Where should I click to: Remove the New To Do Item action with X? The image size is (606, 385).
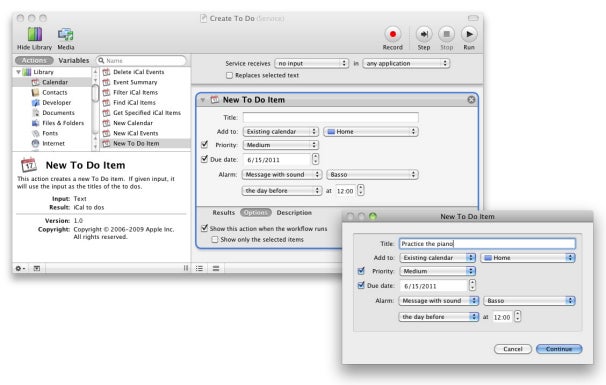click(x=471, y=100)
